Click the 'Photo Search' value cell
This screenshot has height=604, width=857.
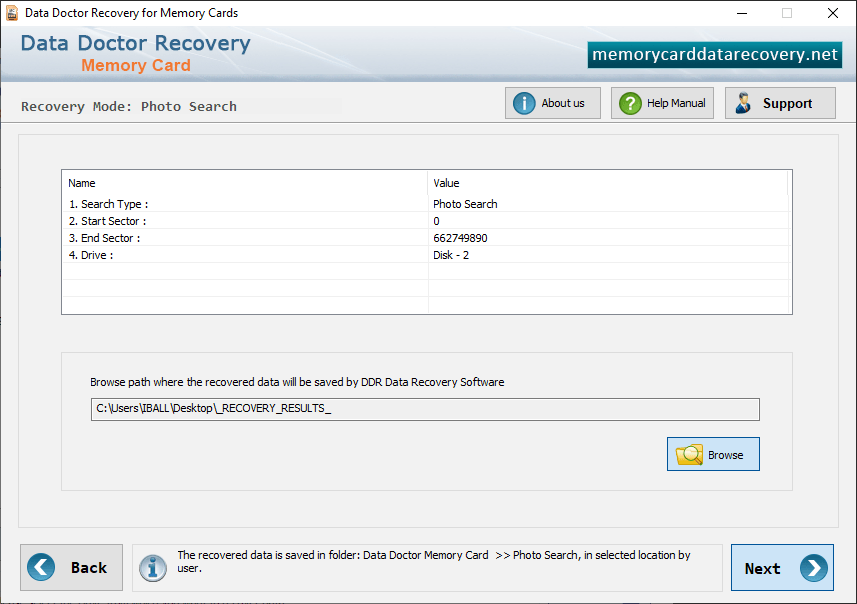tap(465, 204)
